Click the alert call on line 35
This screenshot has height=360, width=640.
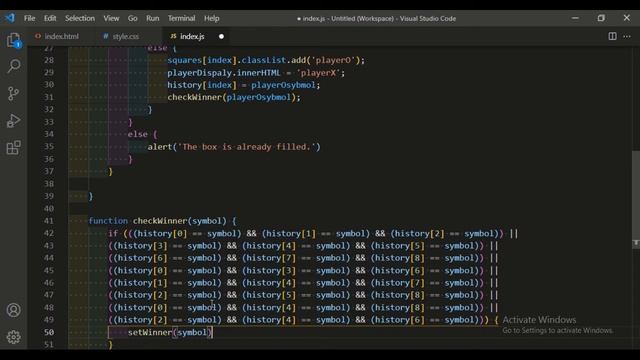point(160,147)
